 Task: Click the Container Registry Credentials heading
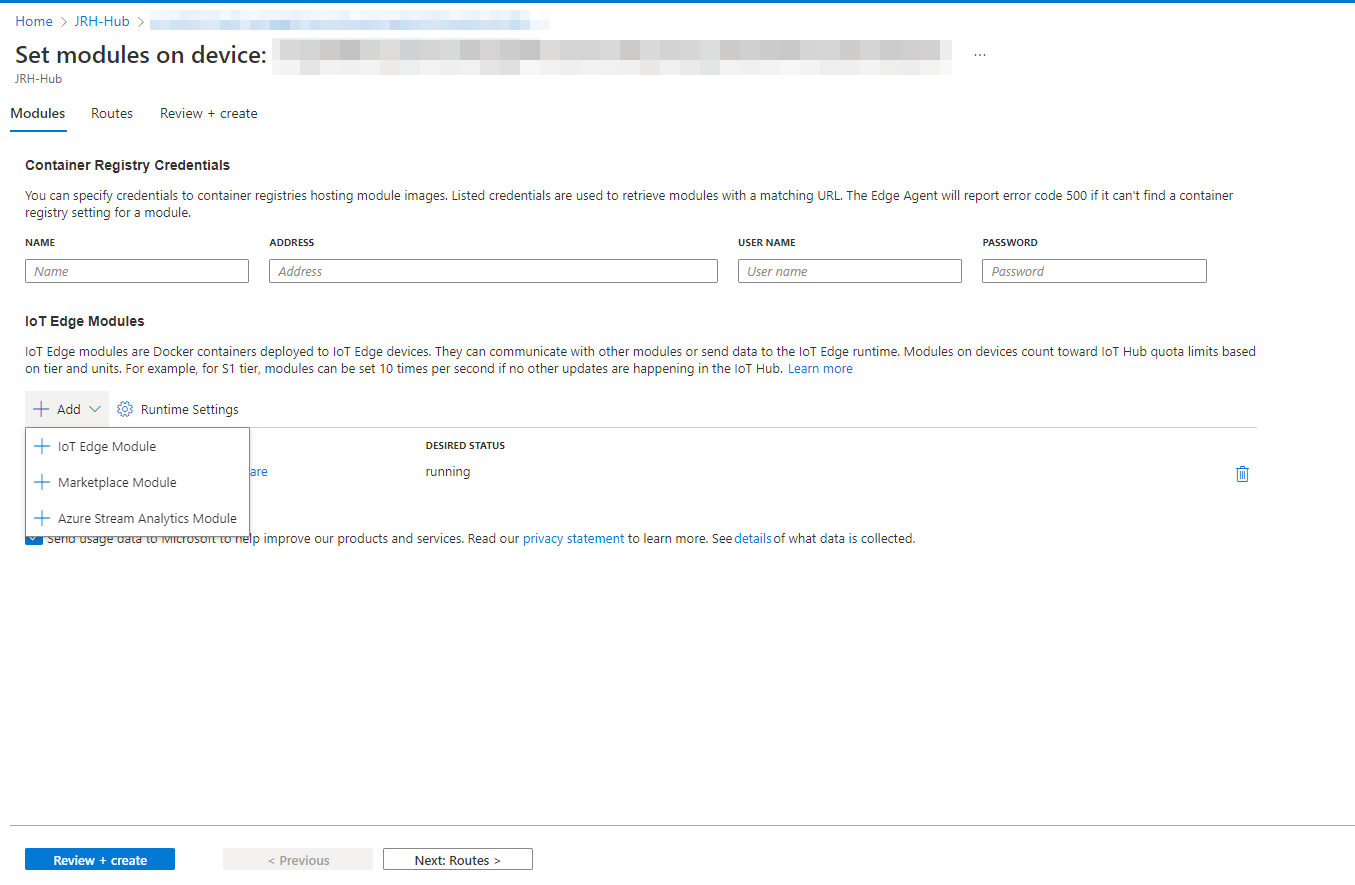point(128,165)
